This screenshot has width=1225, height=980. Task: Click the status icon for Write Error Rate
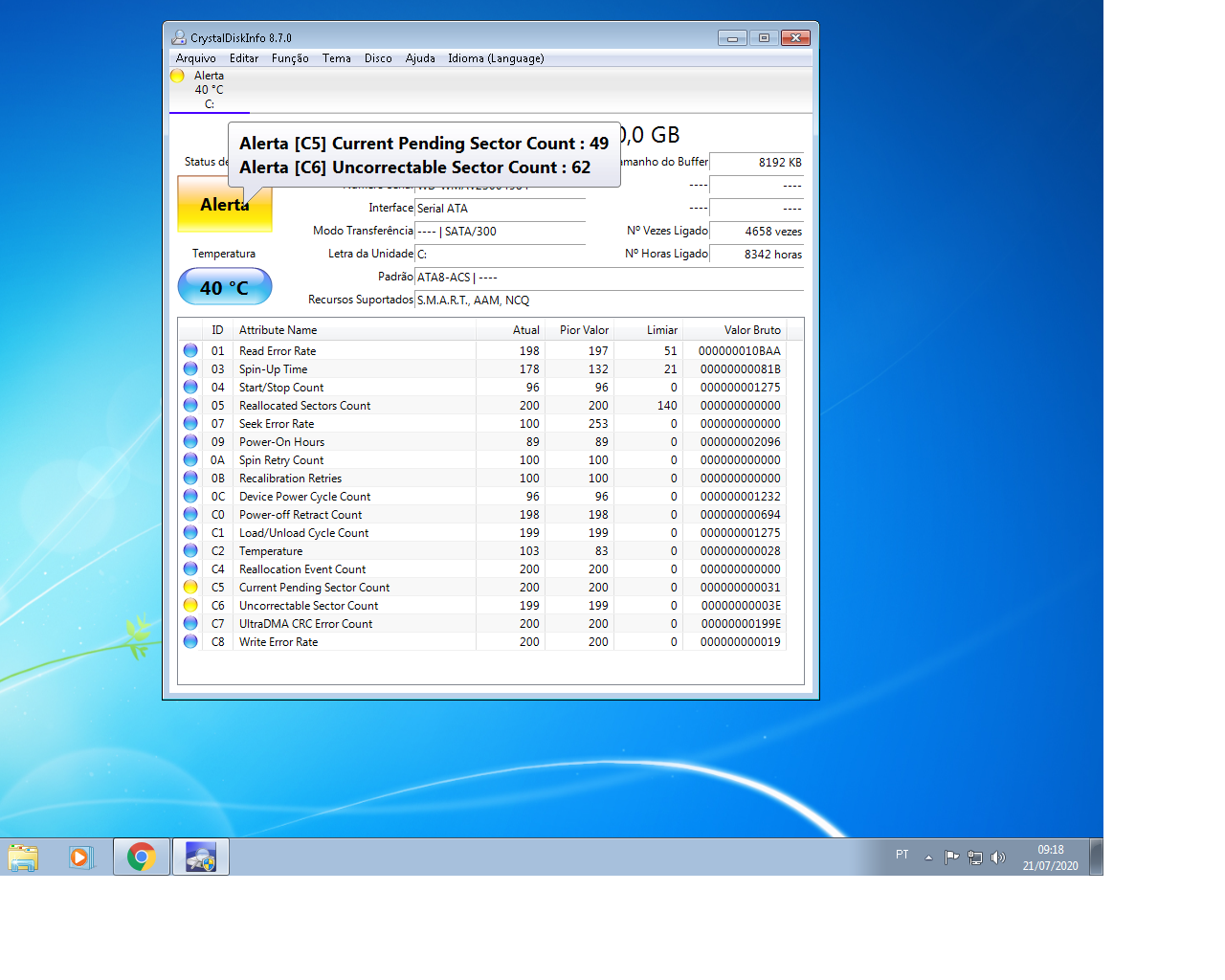(x=190, y=641)
